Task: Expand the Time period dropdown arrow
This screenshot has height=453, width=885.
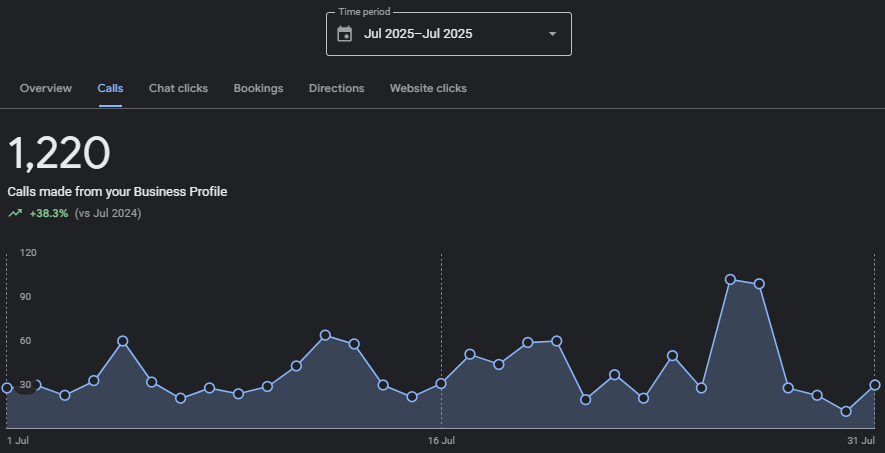Action: [552, 34]
